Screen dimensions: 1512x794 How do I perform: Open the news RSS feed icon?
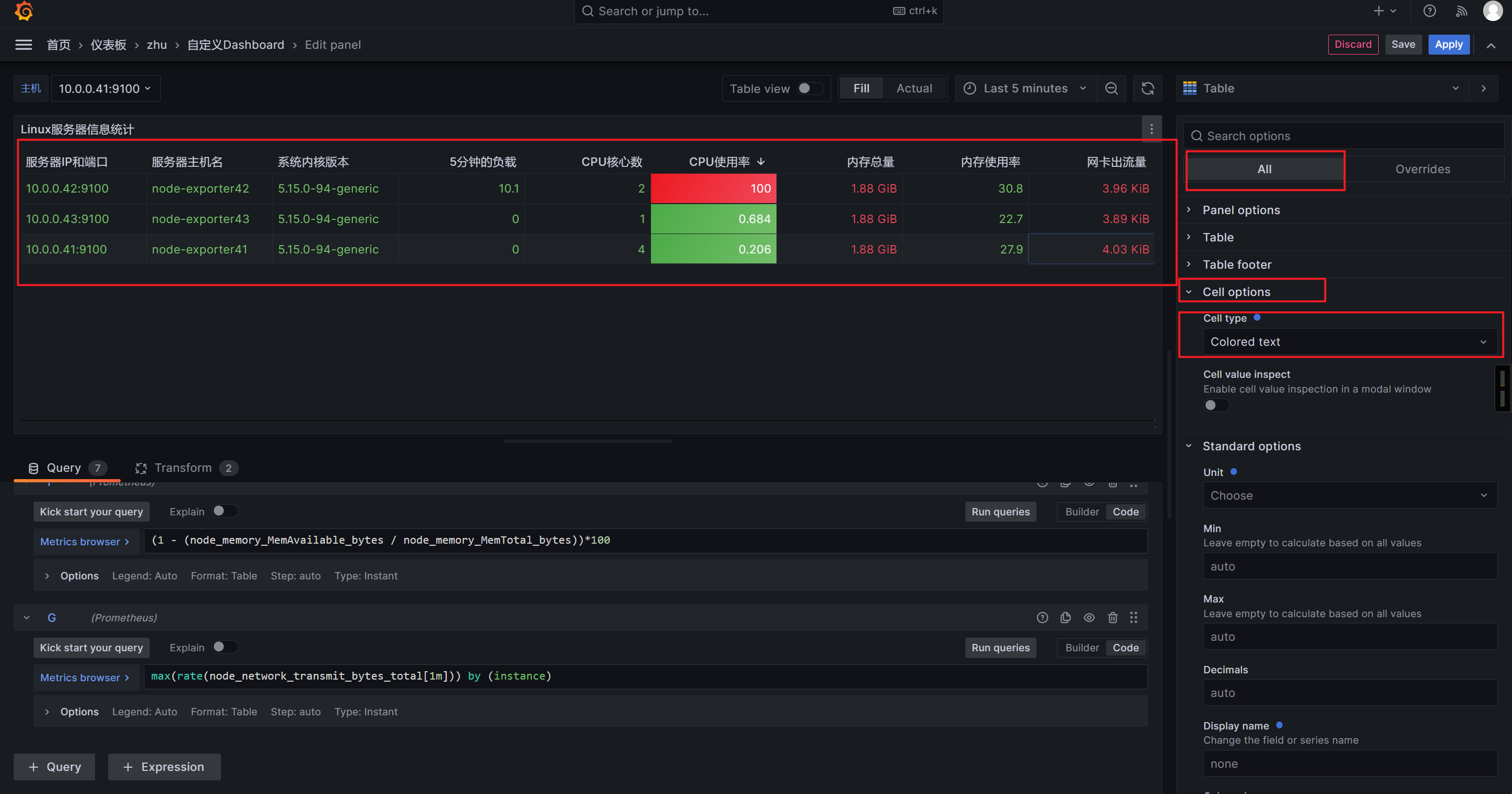(1461, 11)
